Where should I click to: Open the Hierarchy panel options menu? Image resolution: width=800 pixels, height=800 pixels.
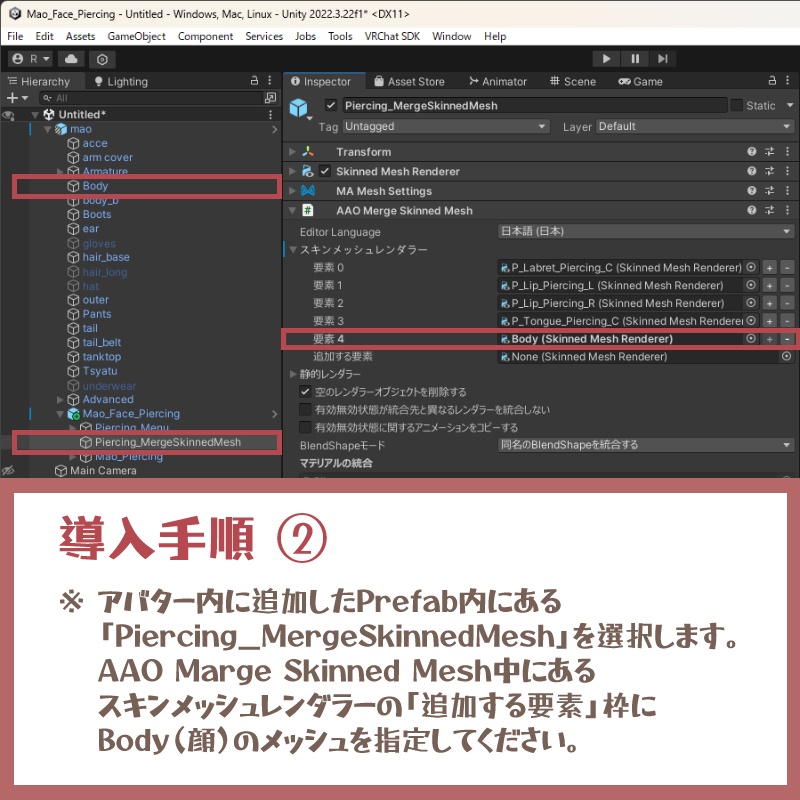(x=270, y=81)
